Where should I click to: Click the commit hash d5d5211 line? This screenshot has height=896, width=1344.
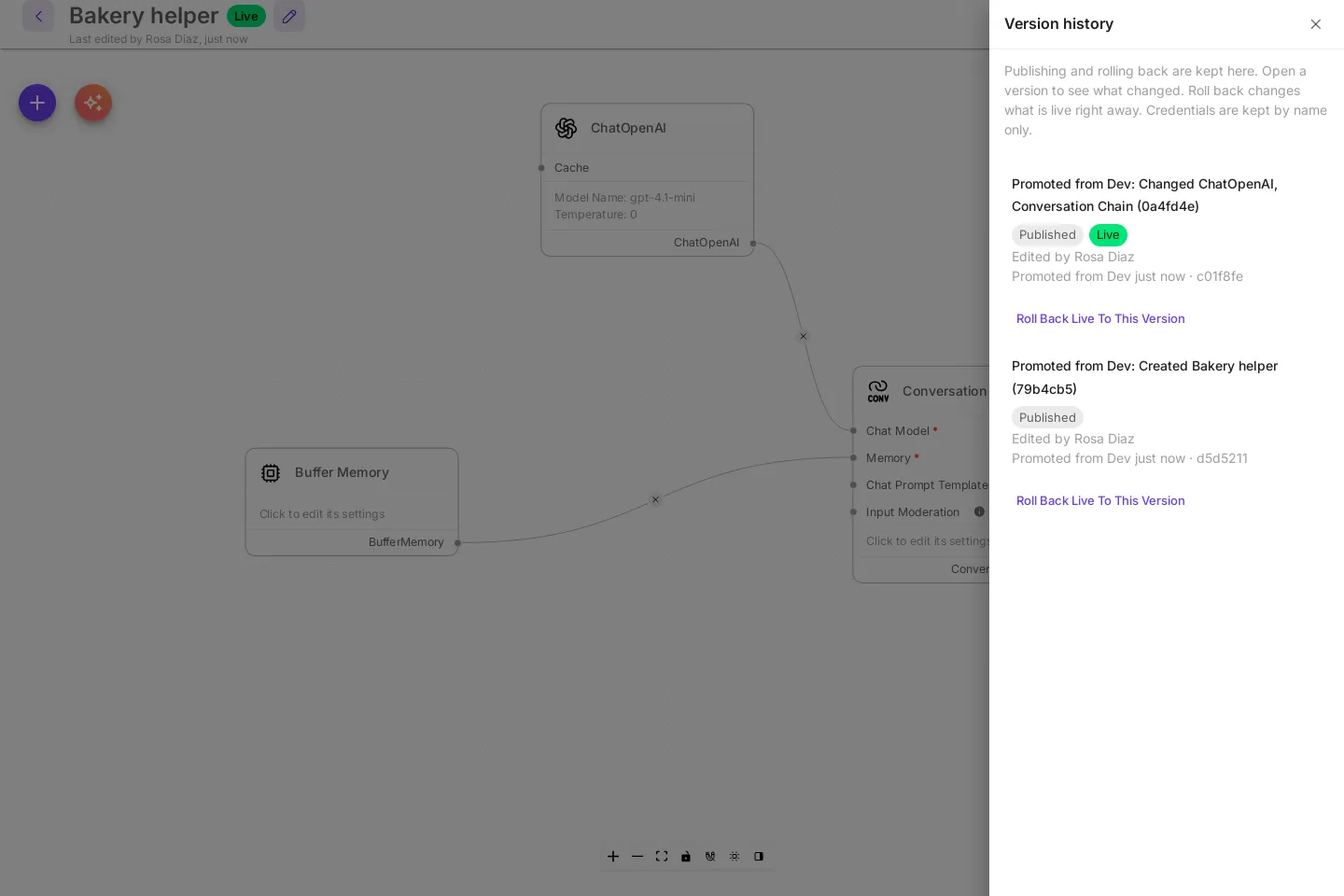1129,458
